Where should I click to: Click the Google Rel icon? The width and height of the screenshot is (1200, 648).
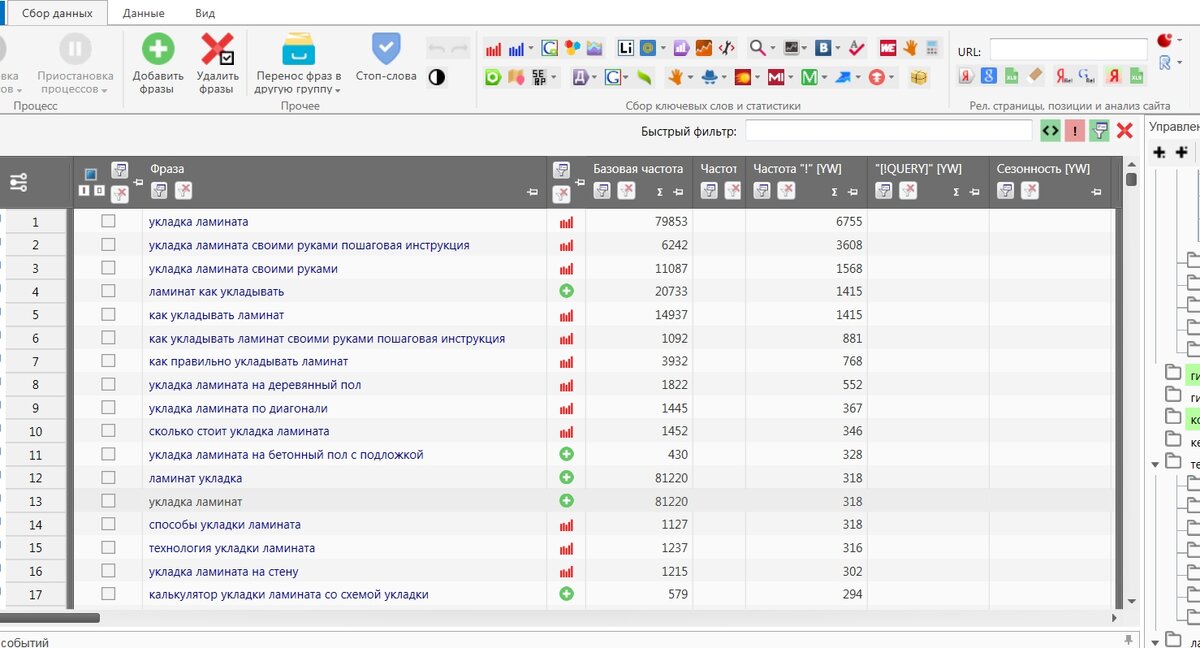(x=1087, y=76)
